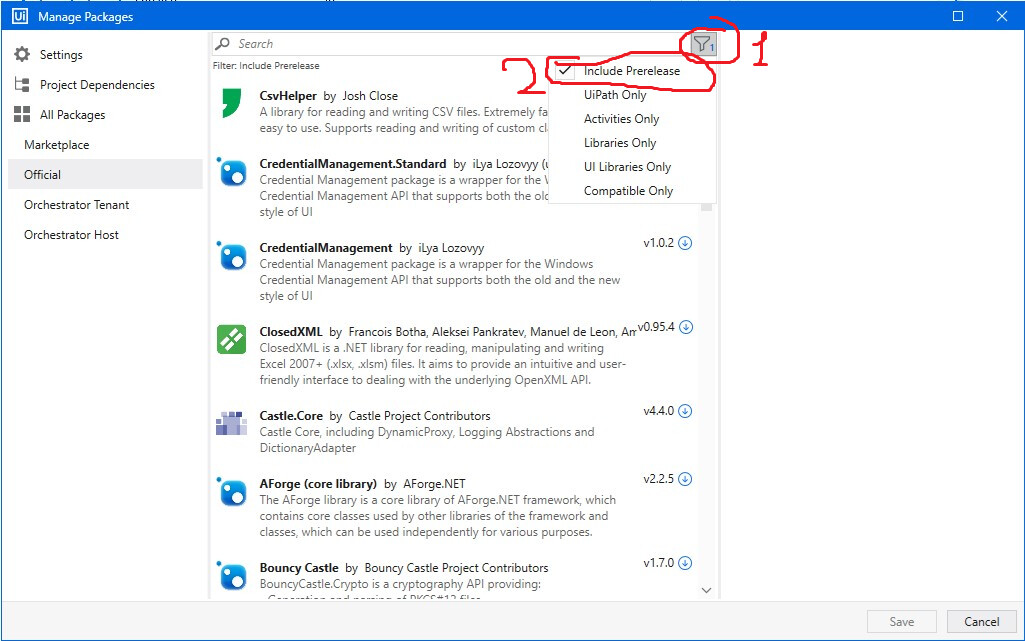1025x641 pixels.
Task: Enable the Compatible Only filter
Action: (x=632, y=191)
